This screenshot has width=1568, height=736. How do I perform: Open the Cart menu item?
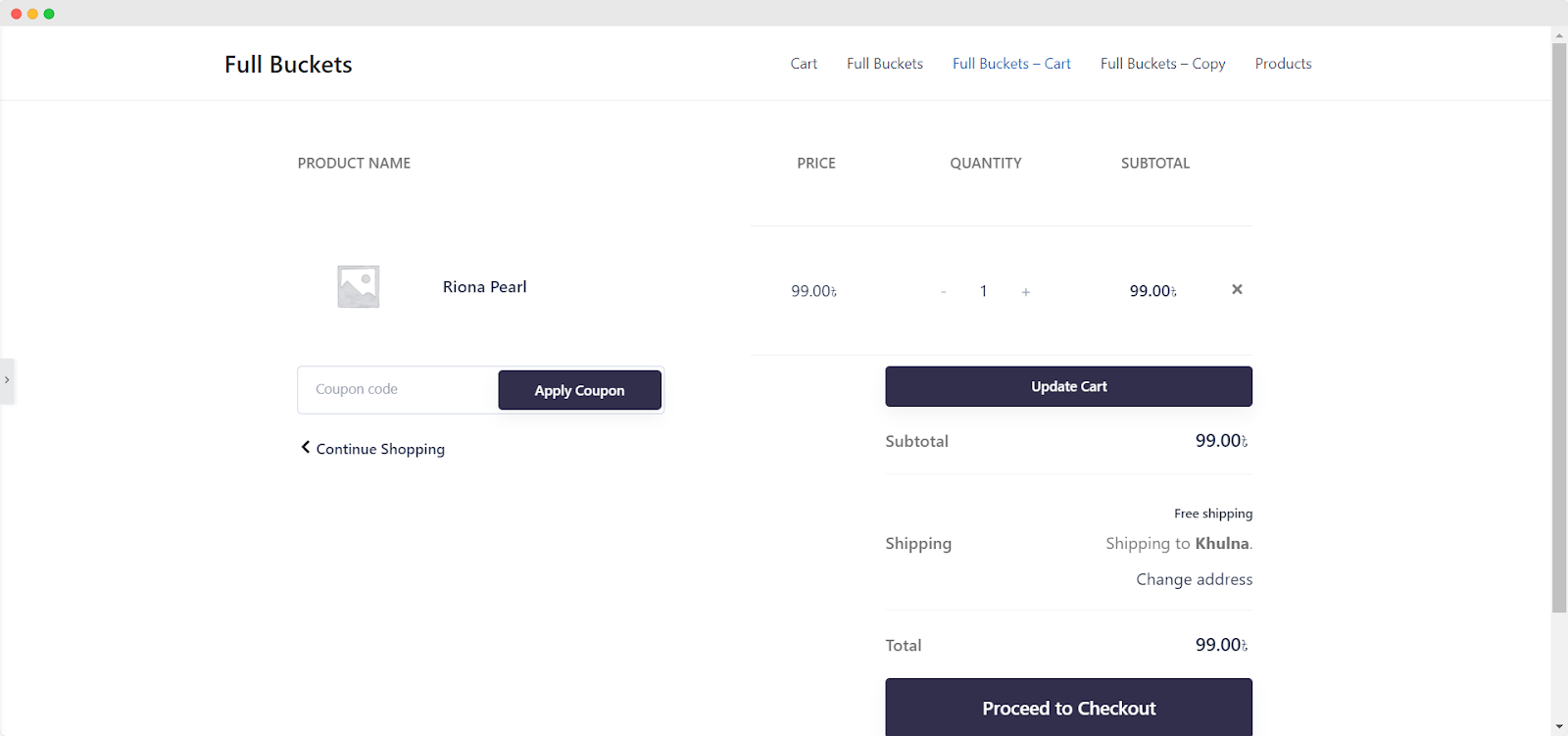point(803,63)
